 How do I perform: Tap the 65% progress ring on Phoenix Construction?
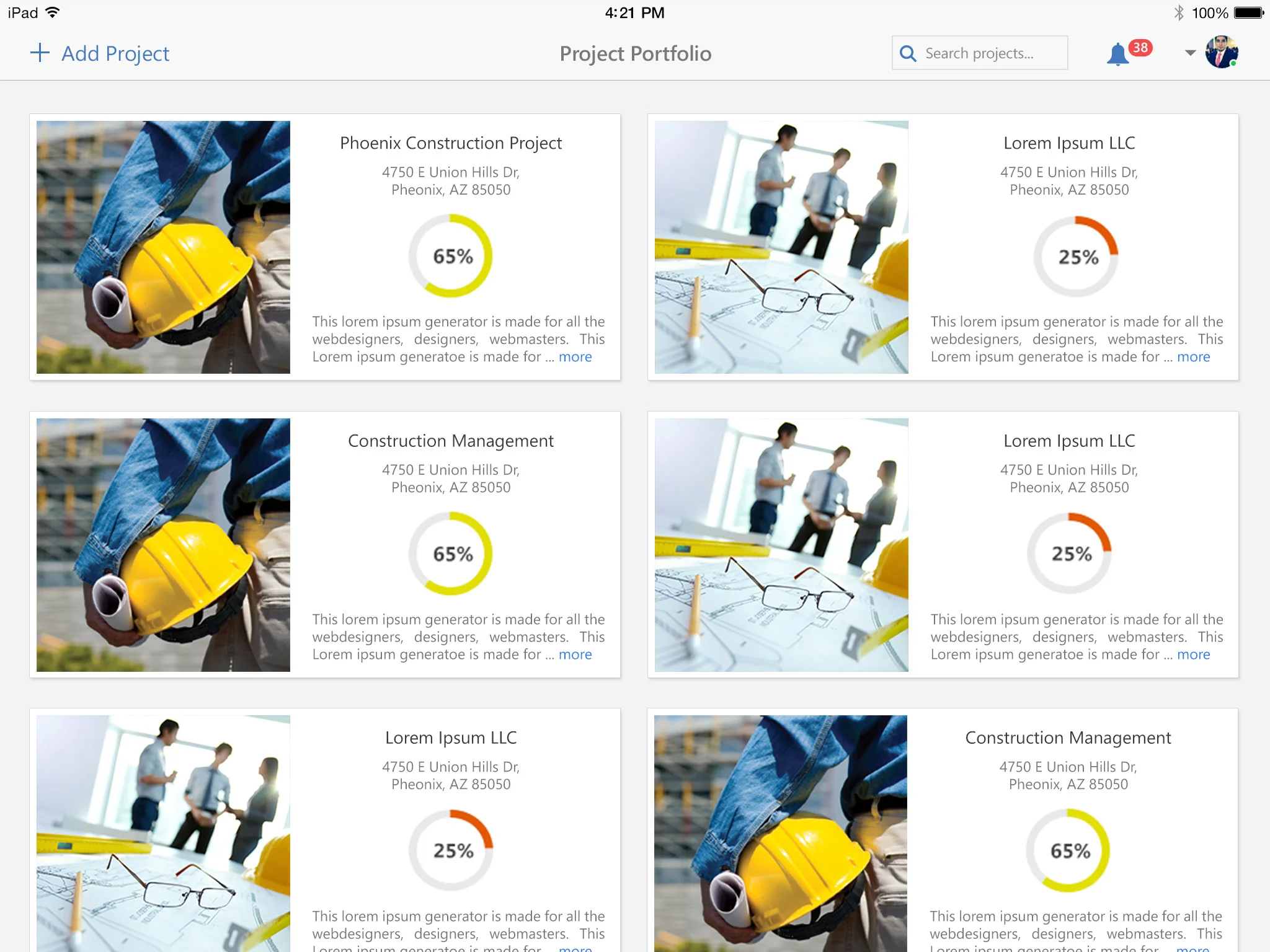(x=451, y=256)
